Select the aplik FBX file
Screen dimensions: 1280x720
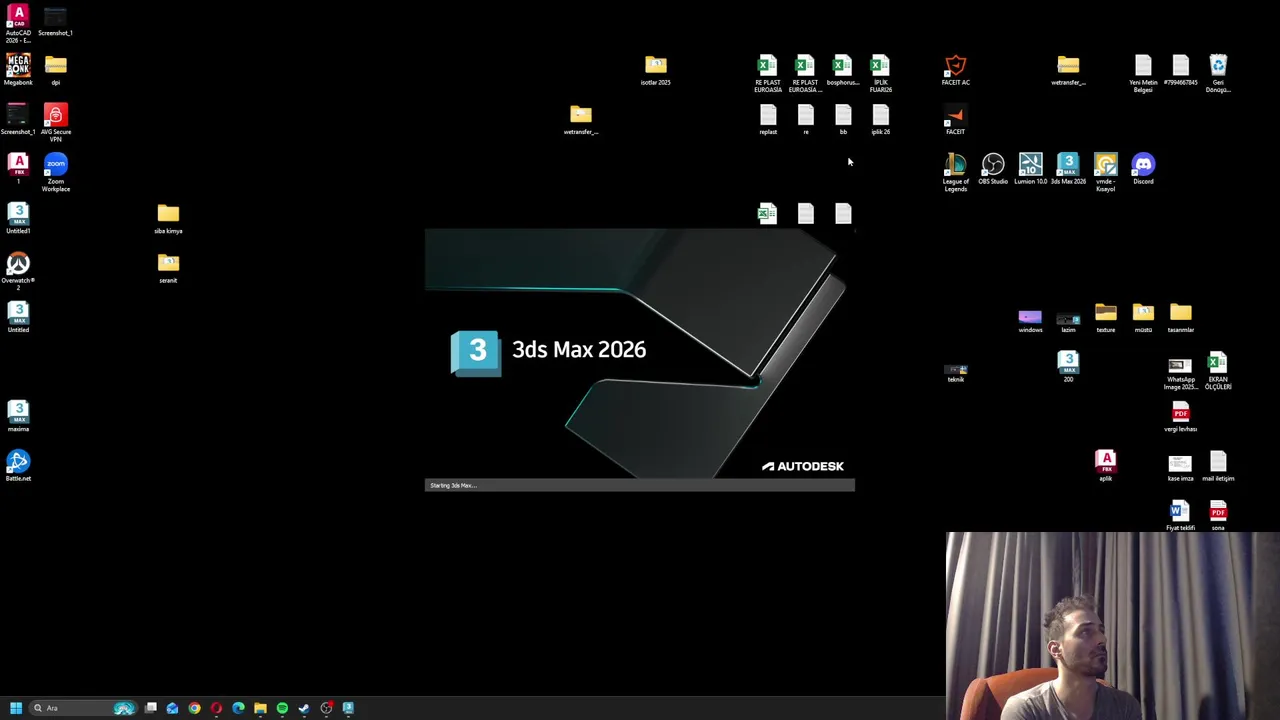point(1105,466)
